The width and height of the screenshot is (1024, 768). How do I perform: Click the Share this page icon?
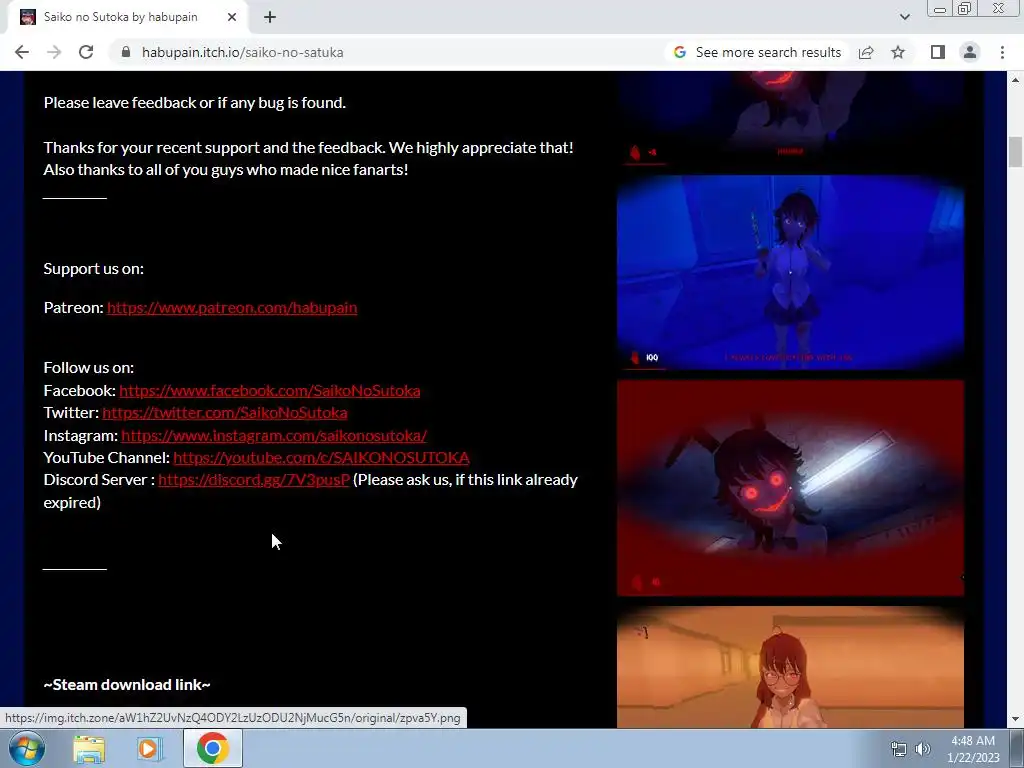click(866, 52)
